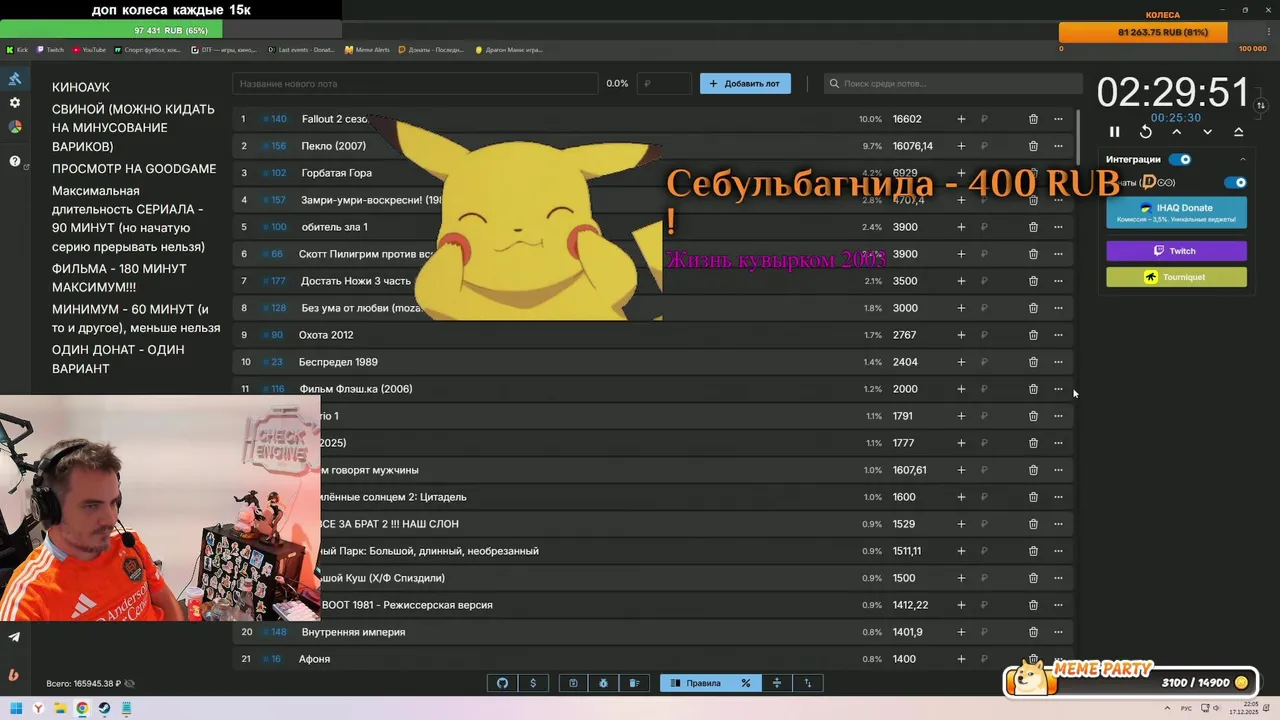This screenshot has width=1280, height=720.
Task: Open the settings gear in the left sidebar
Action: (15, 103)
